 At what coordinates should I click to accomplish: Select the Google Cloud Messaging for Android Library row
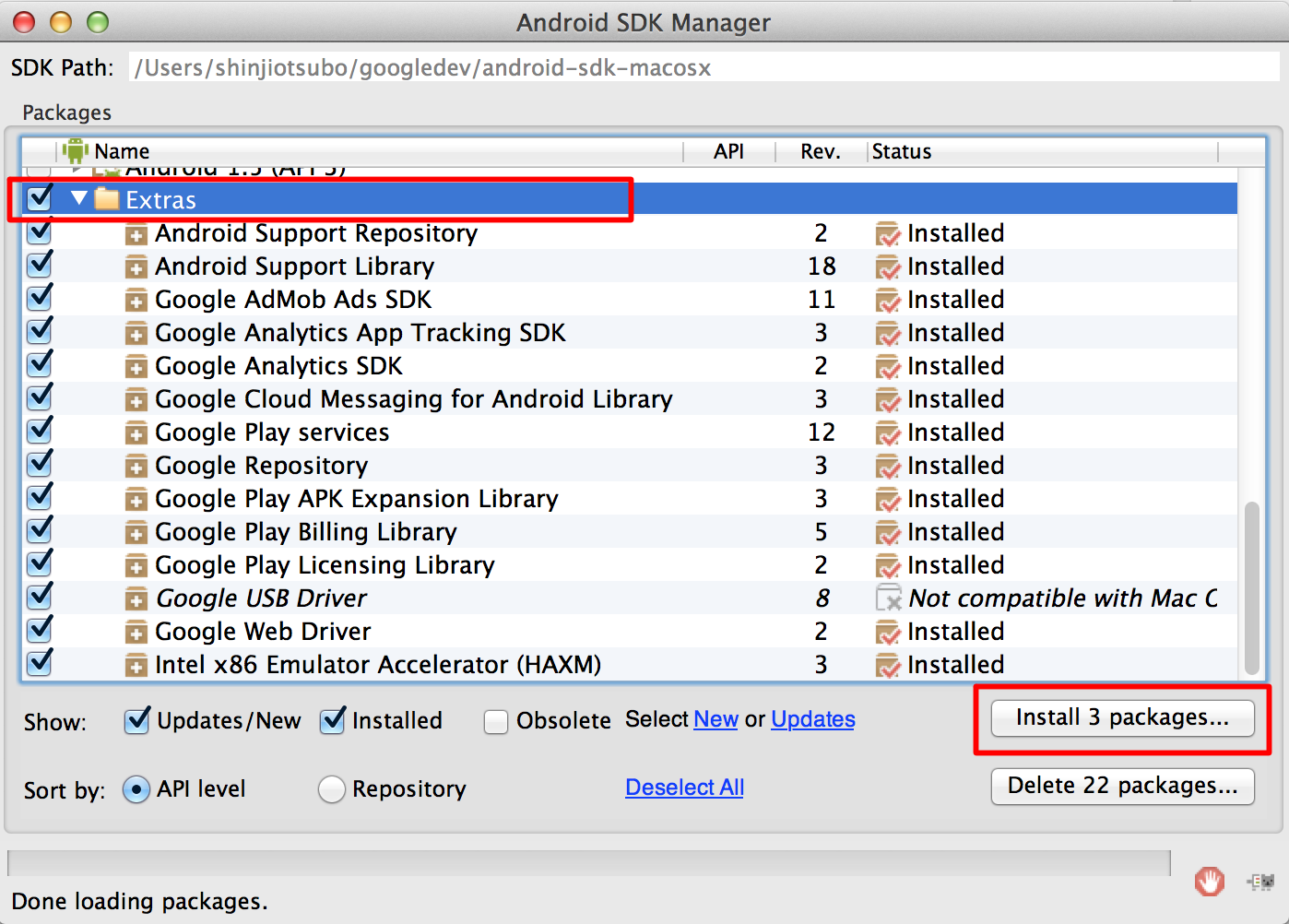coord(629,399)
